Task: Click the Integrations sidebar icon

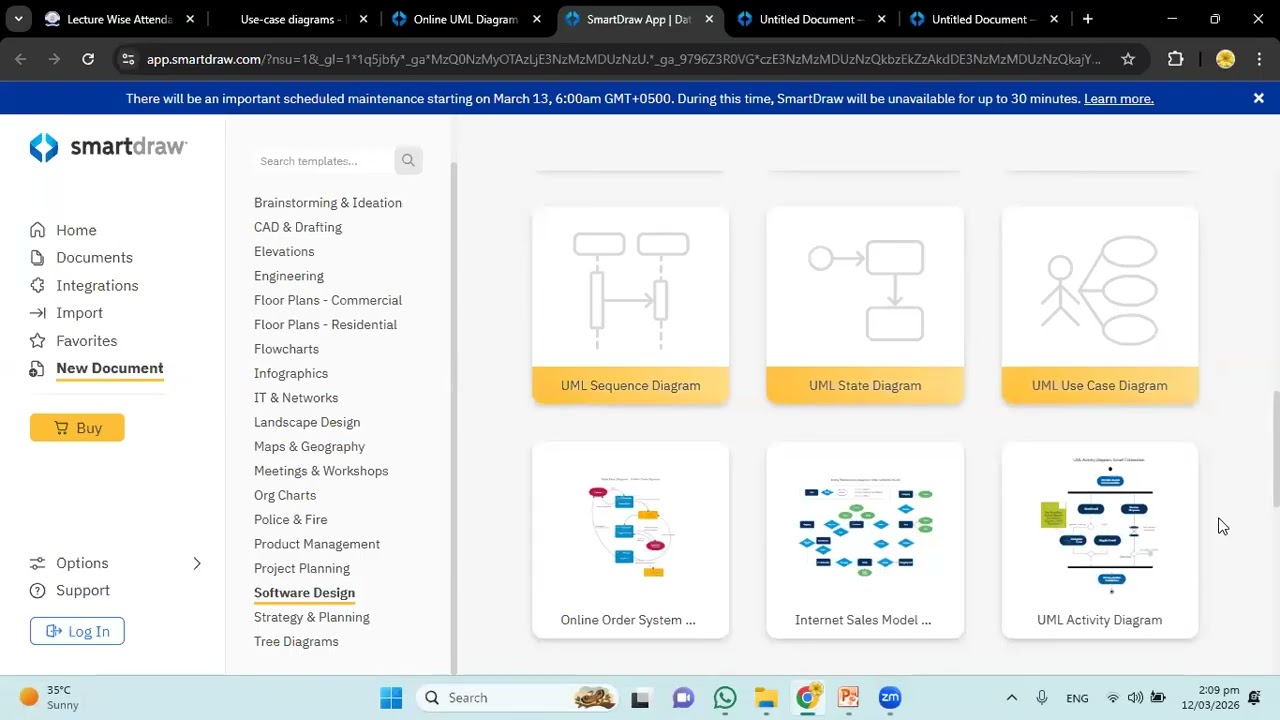Action: click(37, 285)
